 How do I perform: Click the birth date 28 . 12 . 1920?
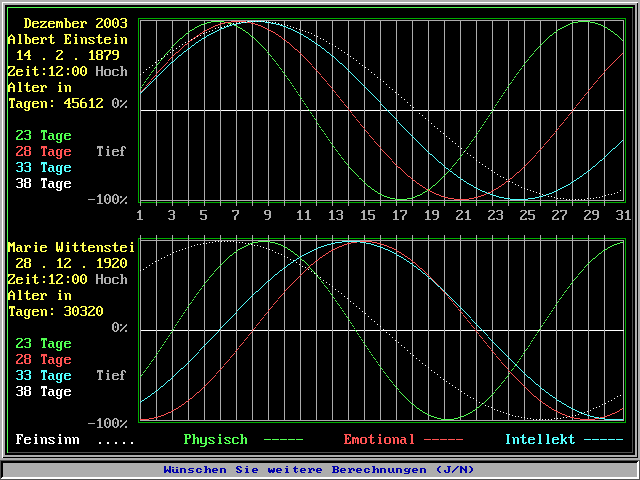click(x=70, y=263)
